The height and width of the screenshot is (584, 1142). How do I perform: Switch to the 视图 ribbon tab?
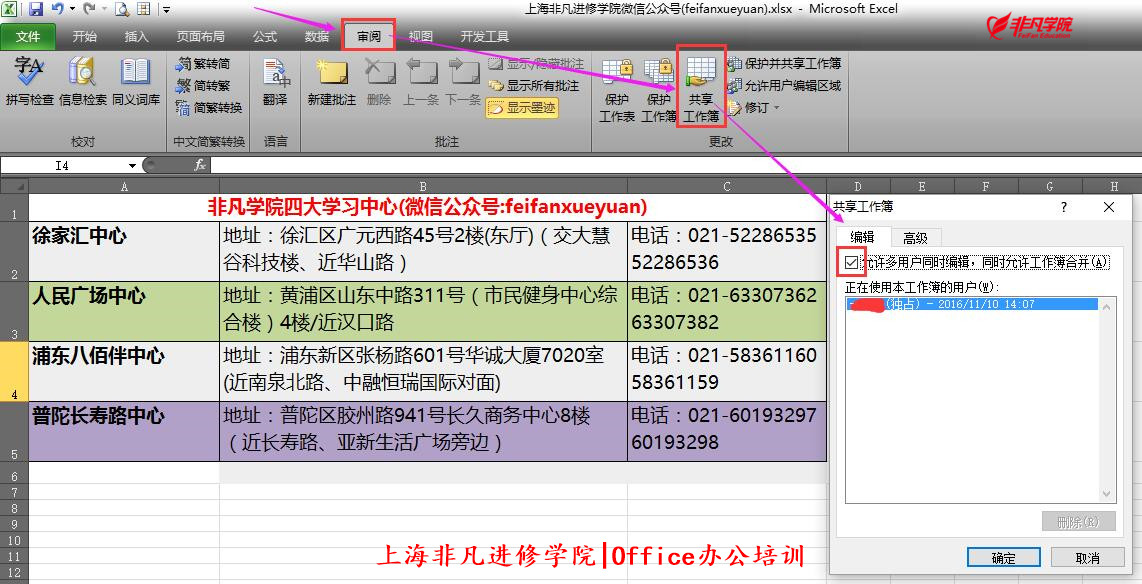click(420, 36)
